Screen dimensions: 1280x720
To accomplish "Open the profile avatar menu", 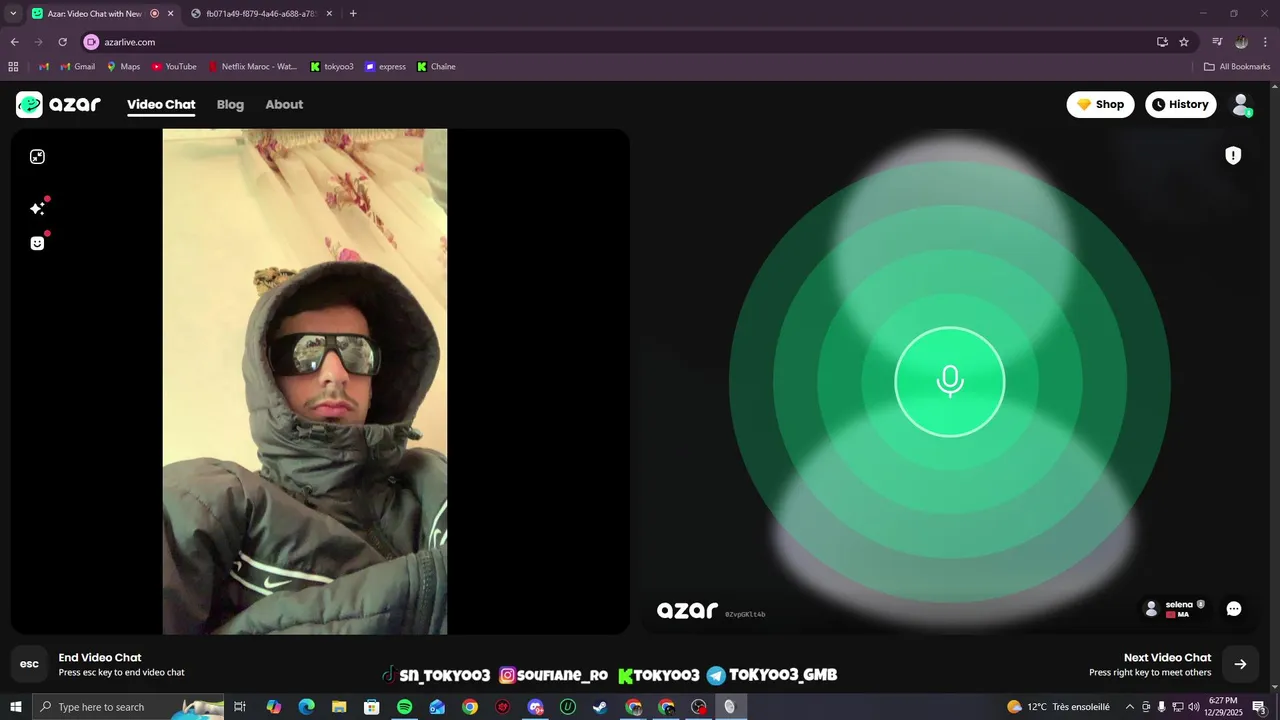I will coord(1241,104).
